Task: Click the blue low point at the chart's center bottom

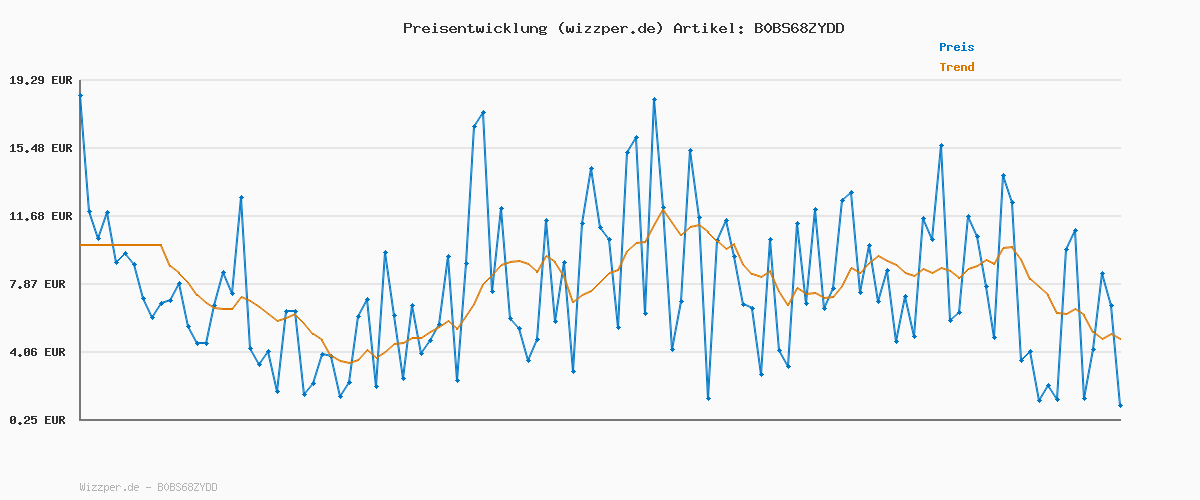Action: coord(708,398)
